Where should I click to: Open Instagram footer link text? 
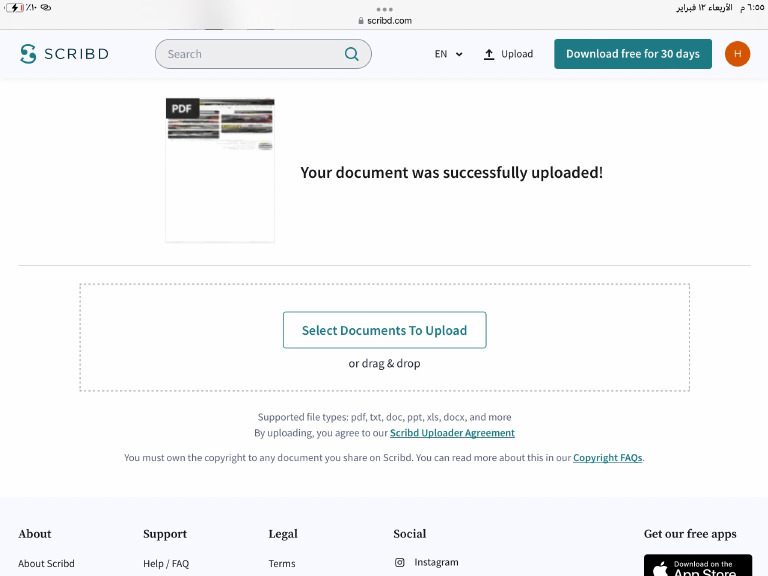point(436,562)
